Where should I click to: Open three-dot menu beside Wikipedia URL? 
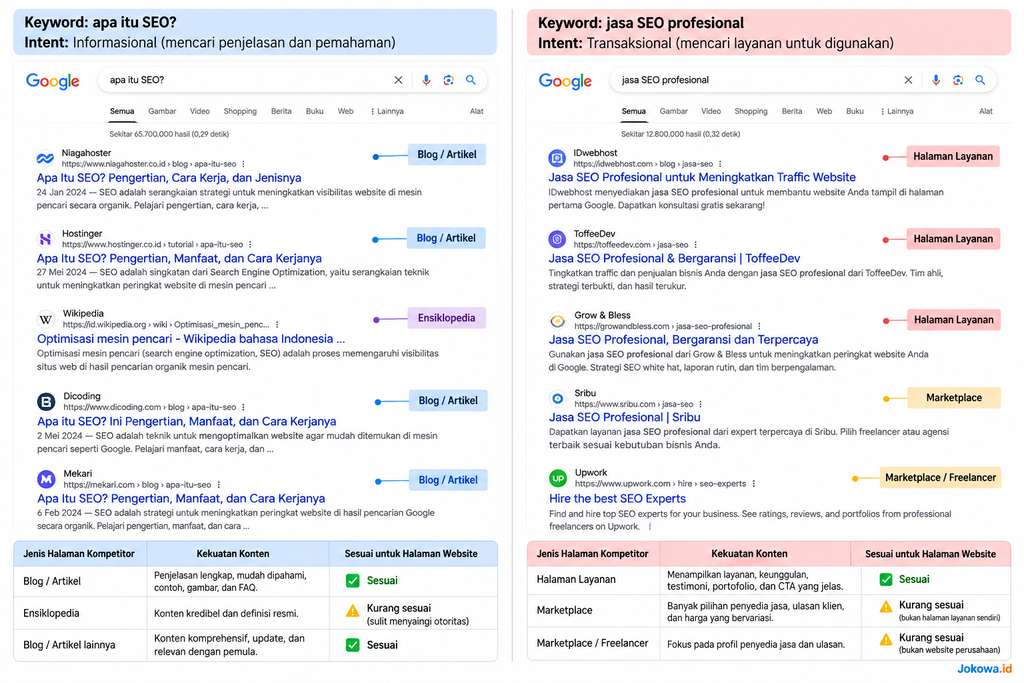pos(277,325)
